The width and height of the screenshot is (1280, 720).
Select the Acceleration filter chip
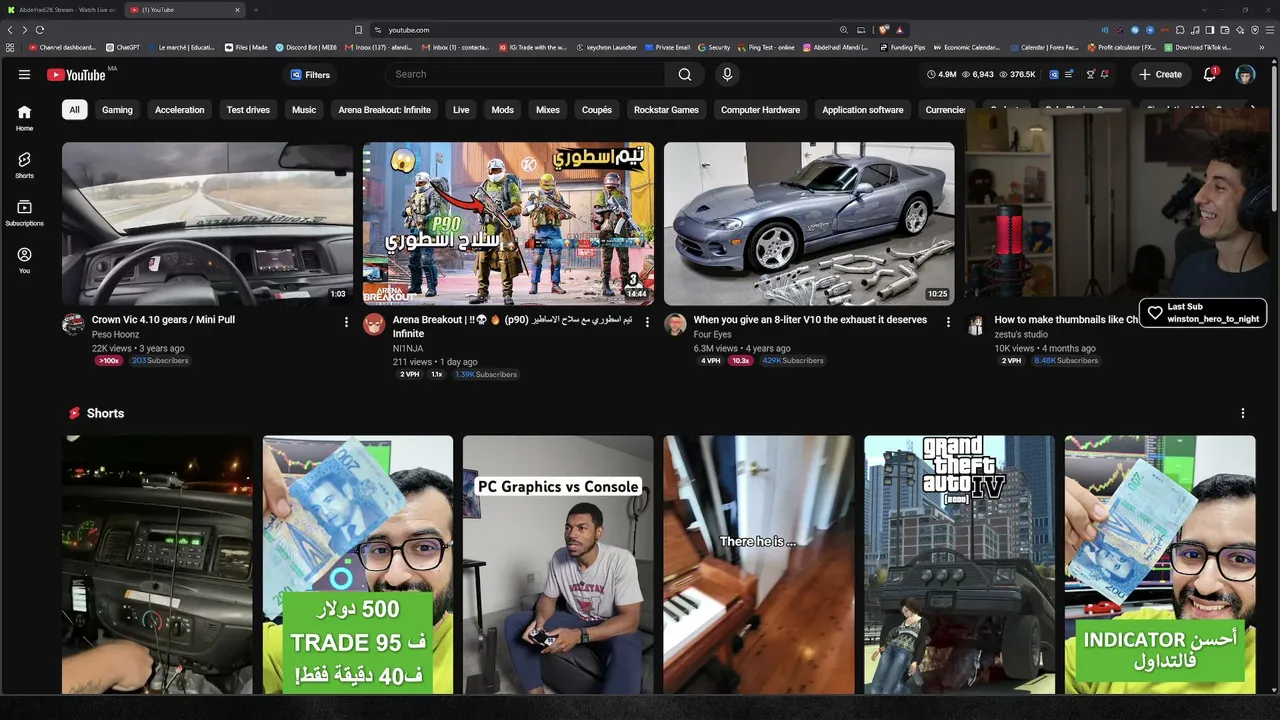point(180,110)
